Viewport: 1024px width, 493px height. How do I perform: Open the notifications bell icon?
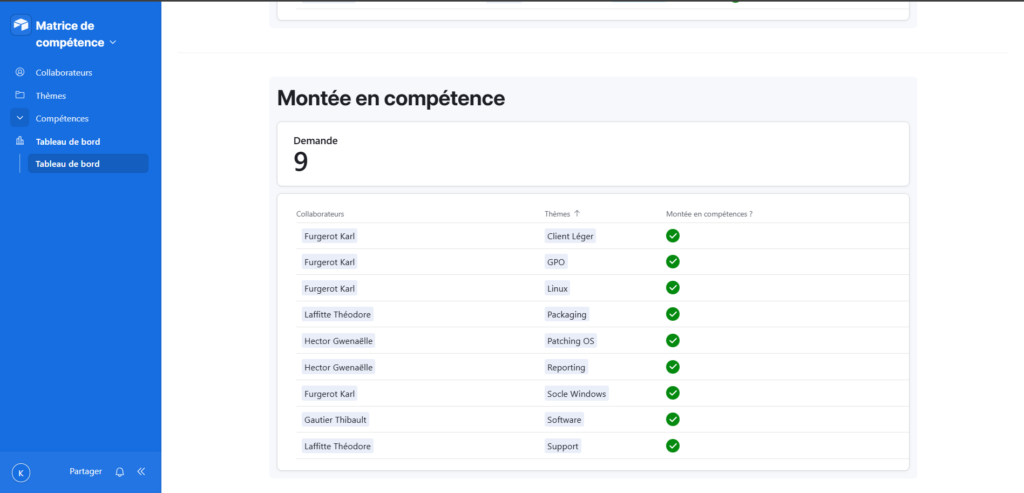click(120, 471)
